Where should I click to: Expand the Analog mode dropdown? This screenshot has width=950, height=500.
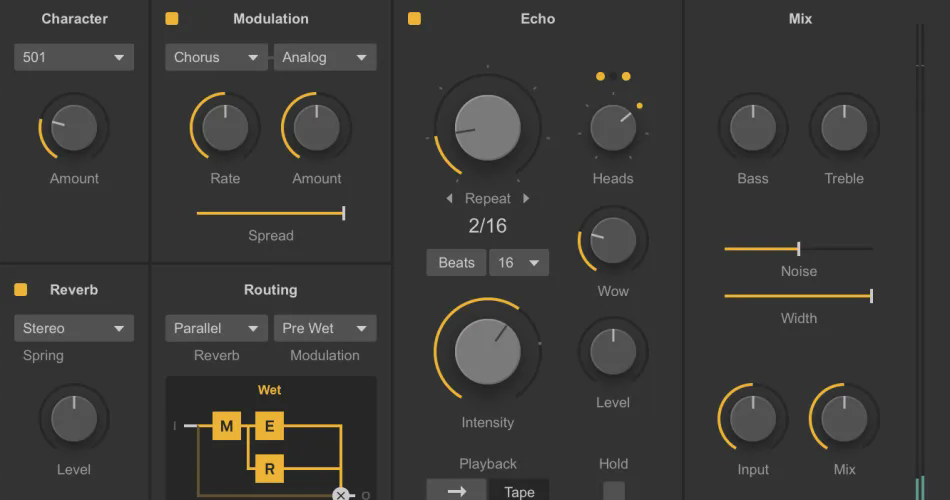325,58
